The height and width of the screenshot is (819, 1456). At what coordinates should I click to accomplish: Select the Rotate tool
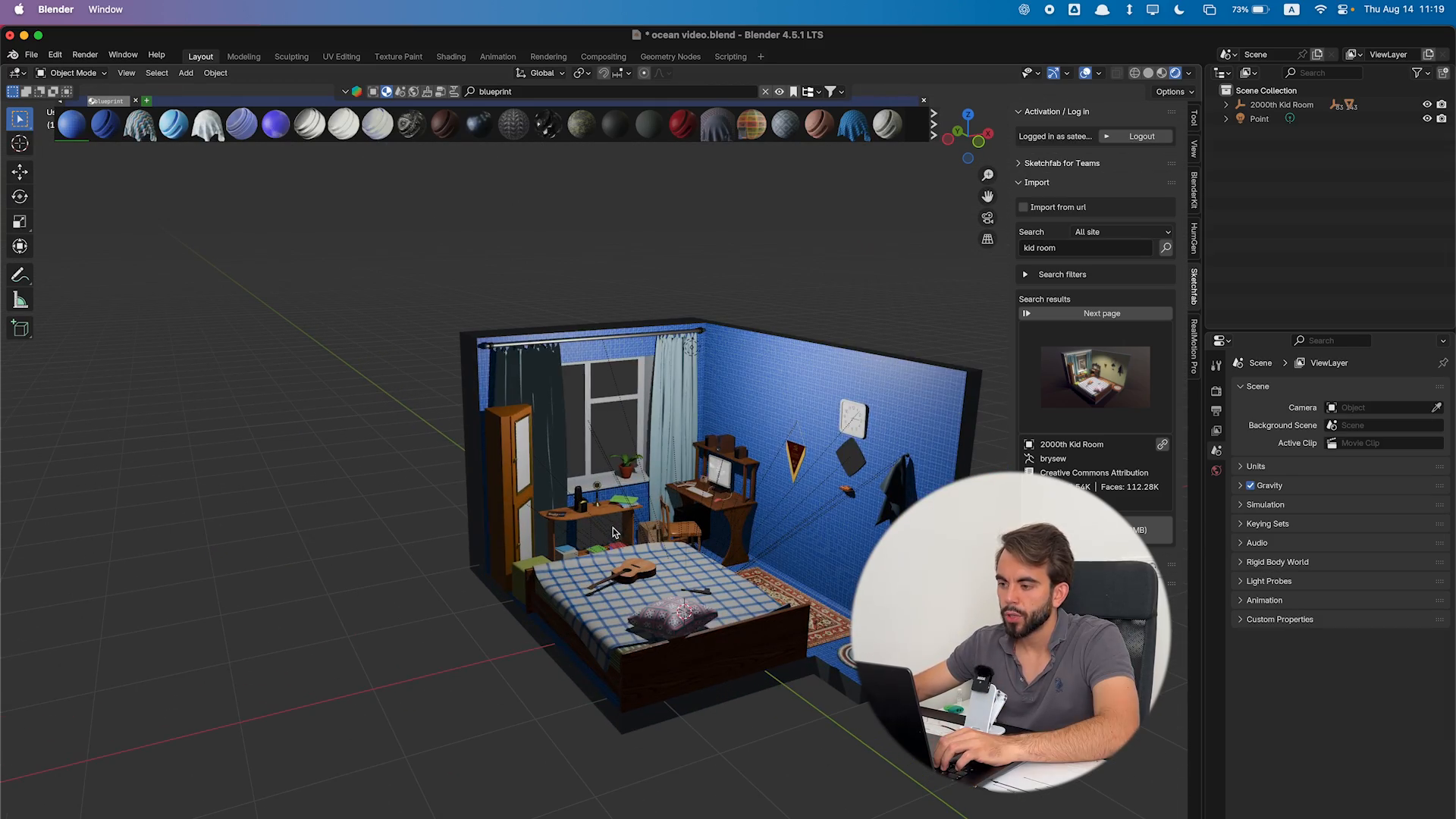click(x=20, y=197)
